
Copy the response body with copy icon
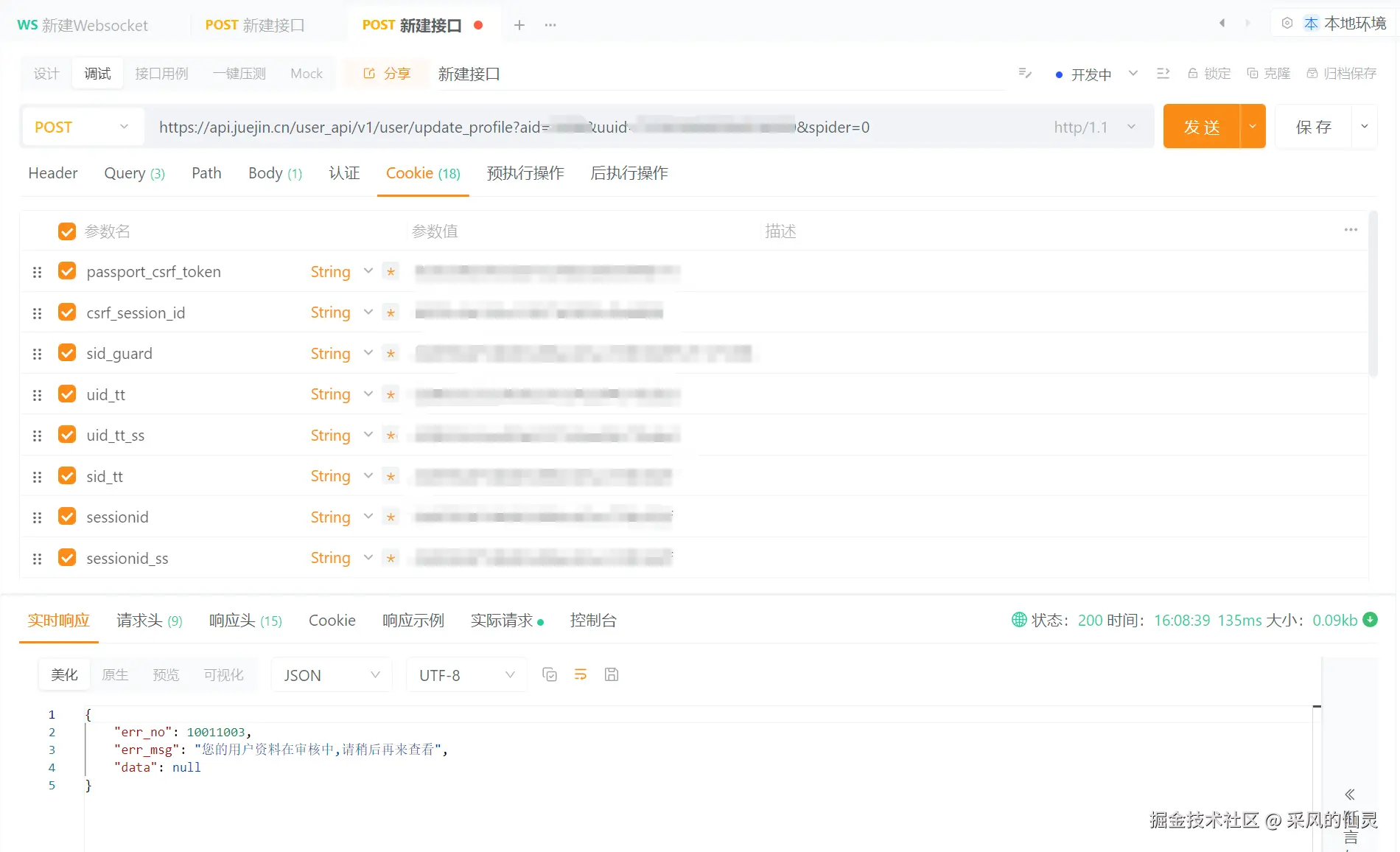[549, 674]
